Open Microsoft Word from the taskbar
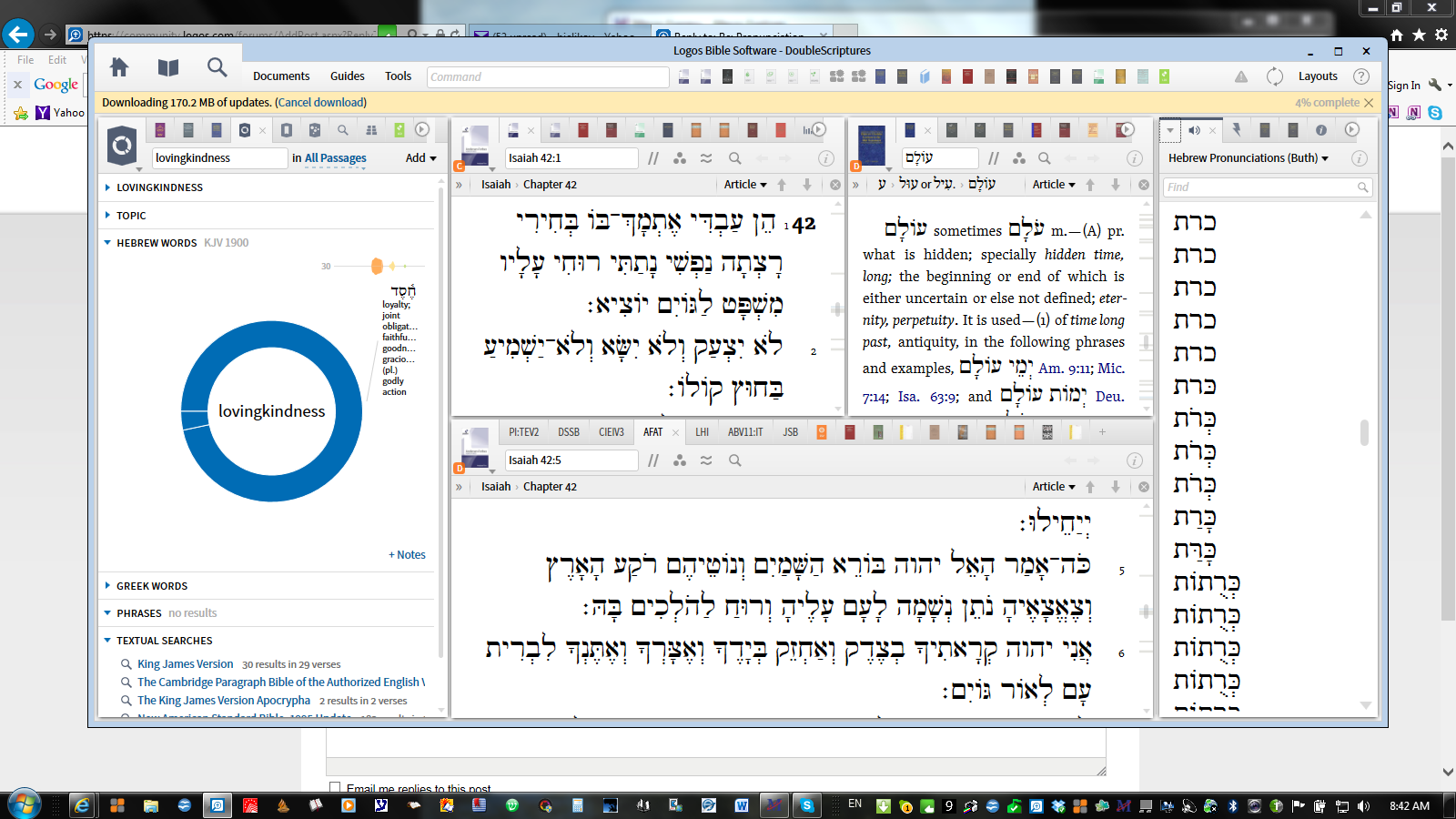 [x=742, y=805]
